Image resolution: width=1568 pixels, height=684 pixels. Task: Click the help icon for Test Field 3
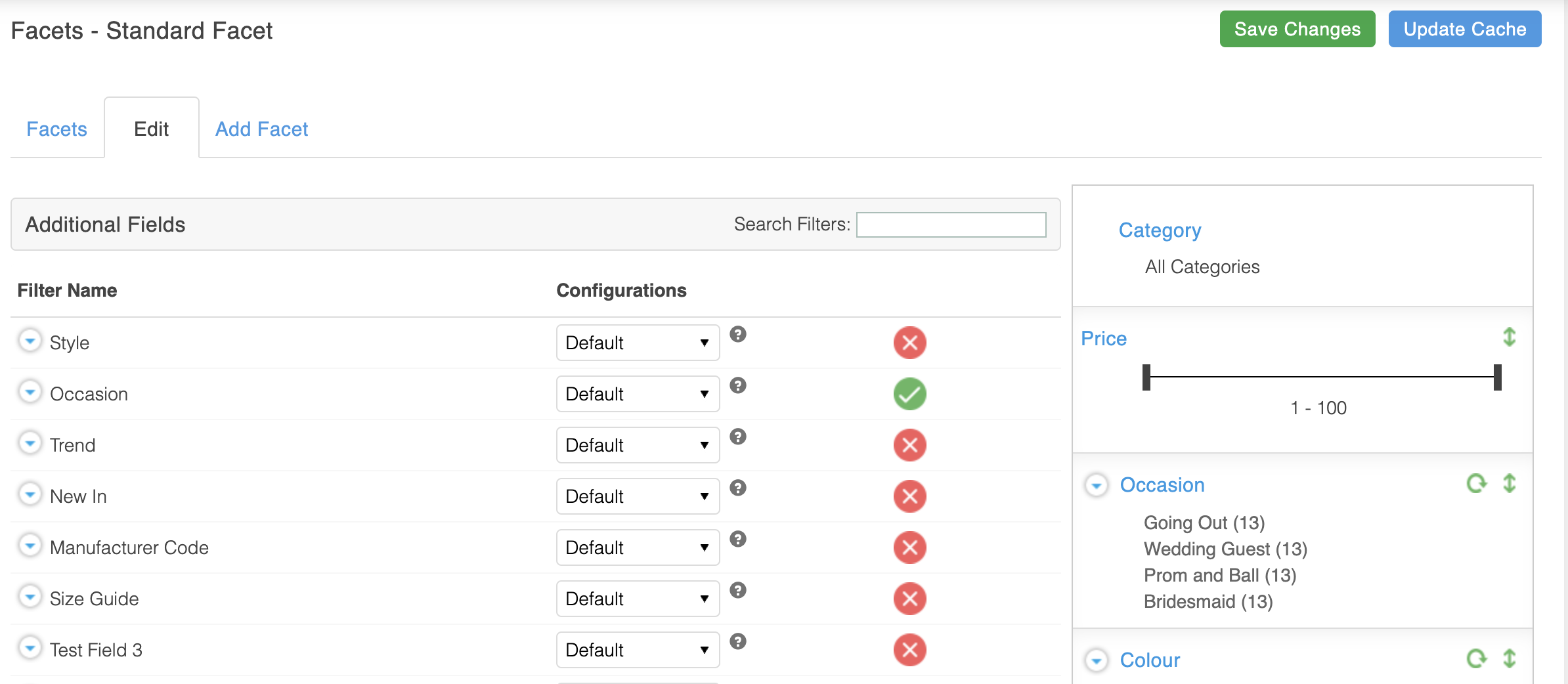click(x=738, y=641)
